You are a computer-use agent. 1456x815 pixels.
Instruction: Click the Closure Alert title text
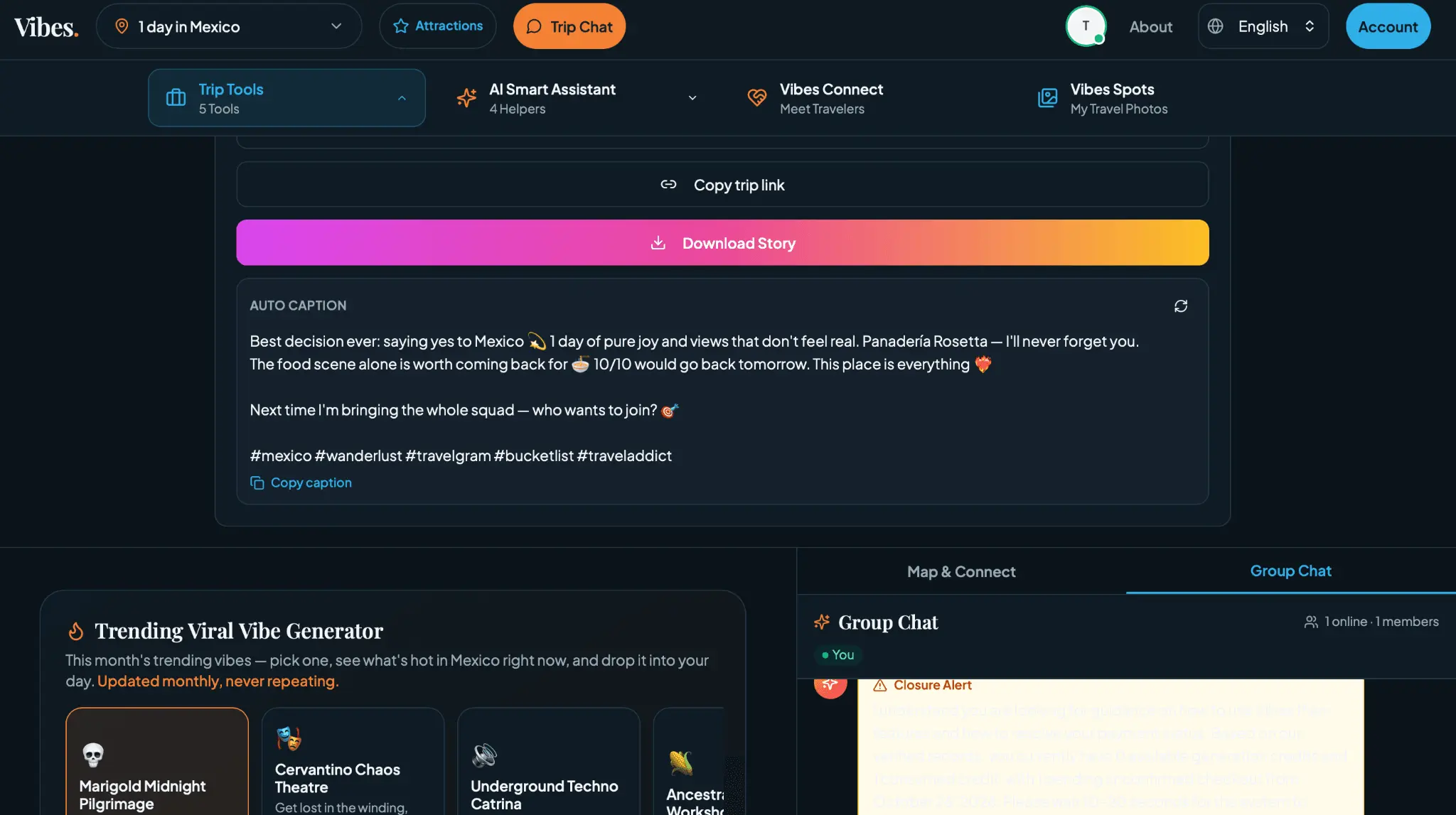tap(933, 685)
